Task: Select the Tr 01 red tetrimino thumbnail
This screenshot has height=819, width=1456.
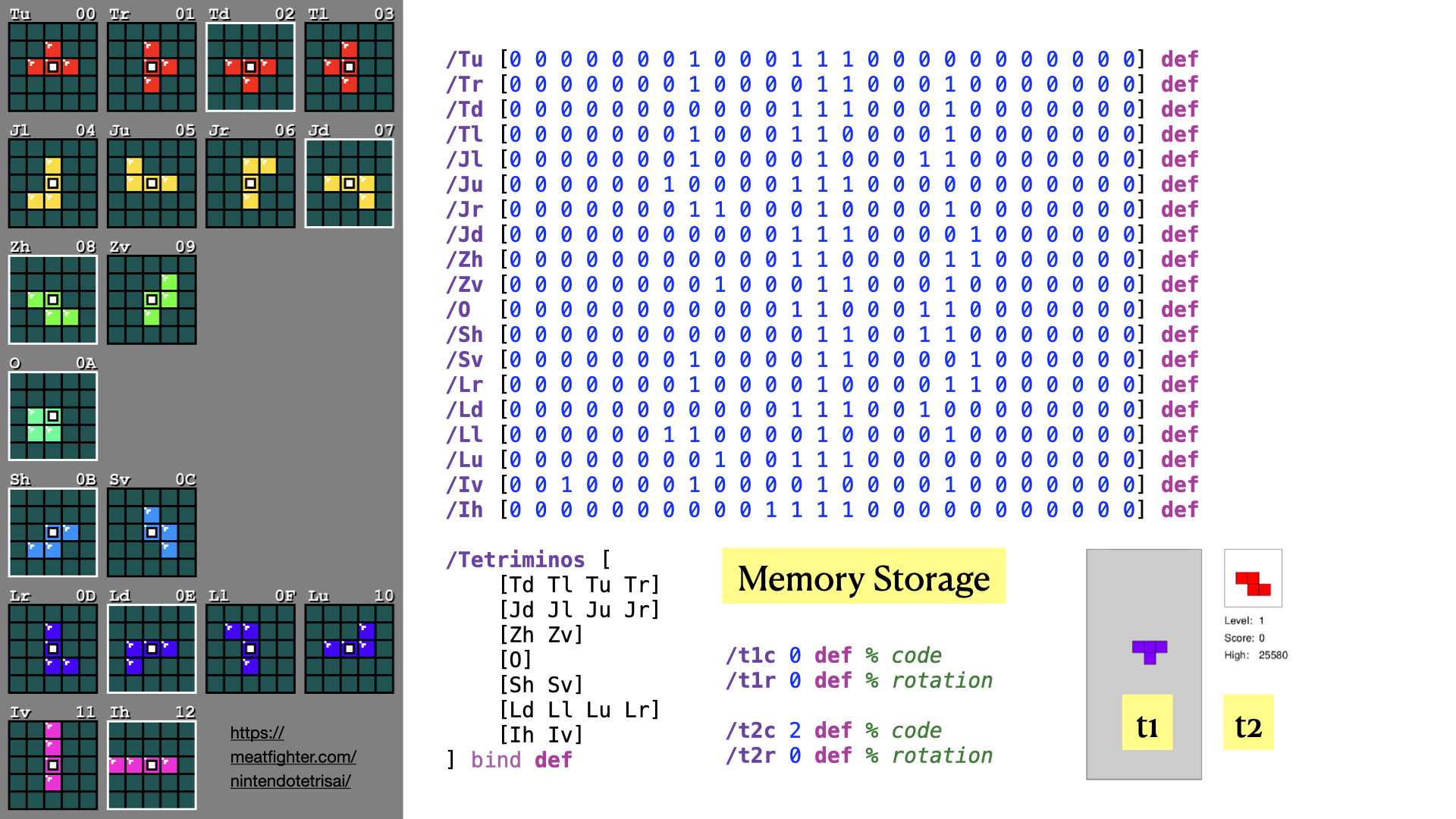Action: [x=152, y=67]
